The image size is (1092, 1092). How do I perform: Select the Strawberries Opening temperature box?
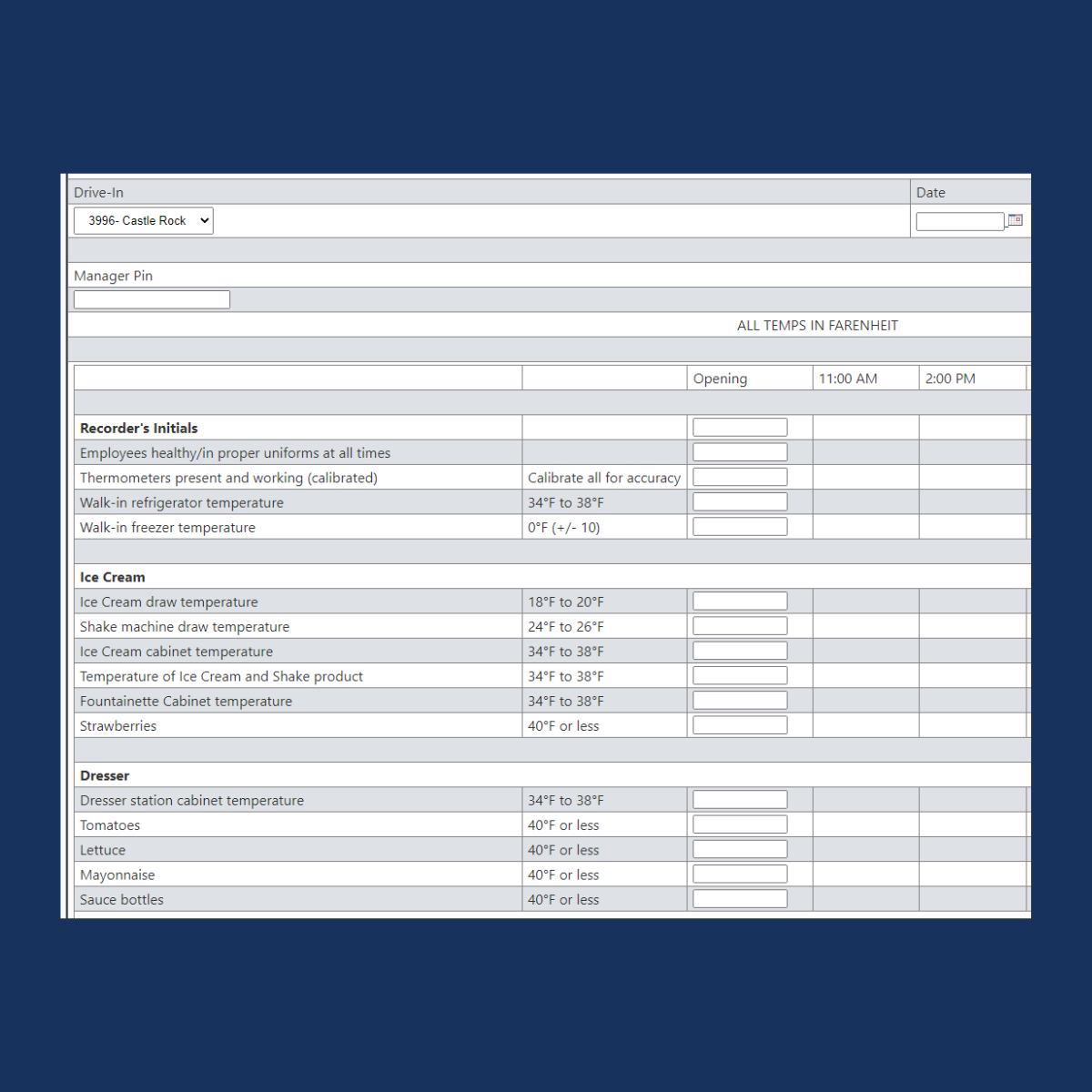pos(739,724)
